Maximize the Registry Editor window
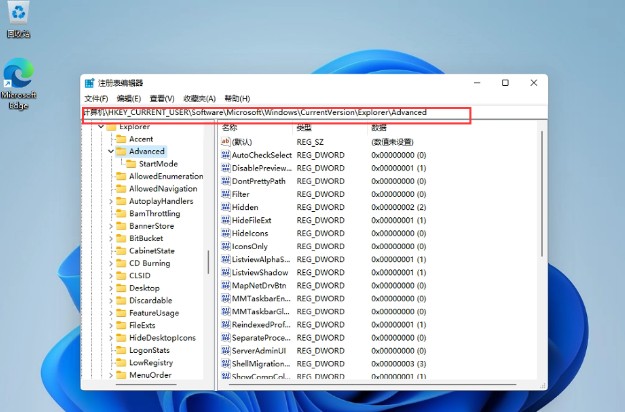 click(x=505, y=83)
